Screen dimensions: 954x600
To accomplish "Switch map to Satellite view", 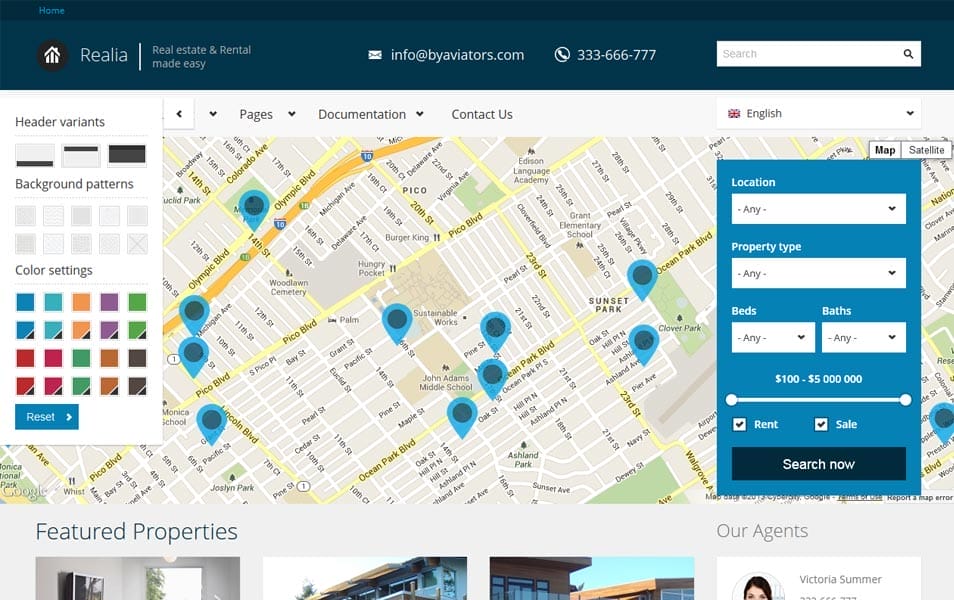I will pos(926,150).
